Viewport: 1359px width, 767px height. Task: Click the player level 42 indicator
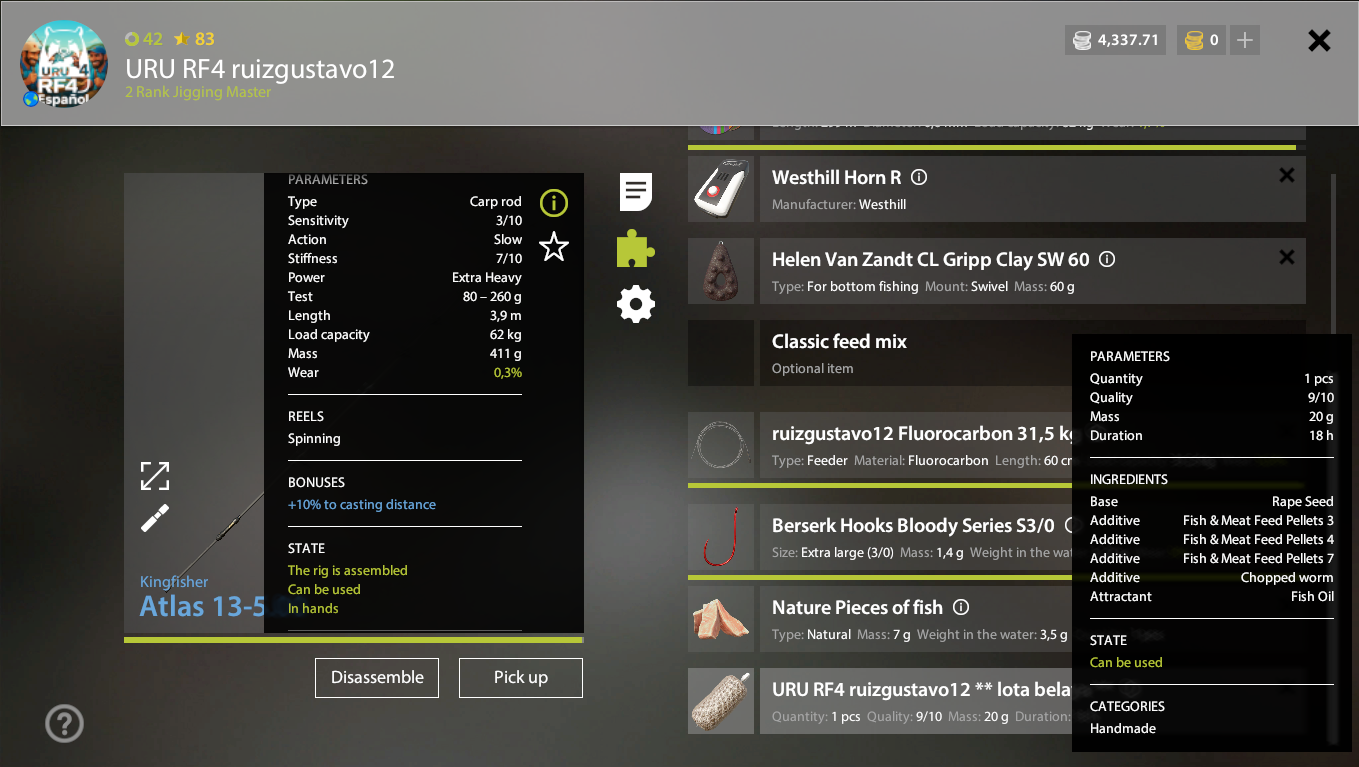143,39
